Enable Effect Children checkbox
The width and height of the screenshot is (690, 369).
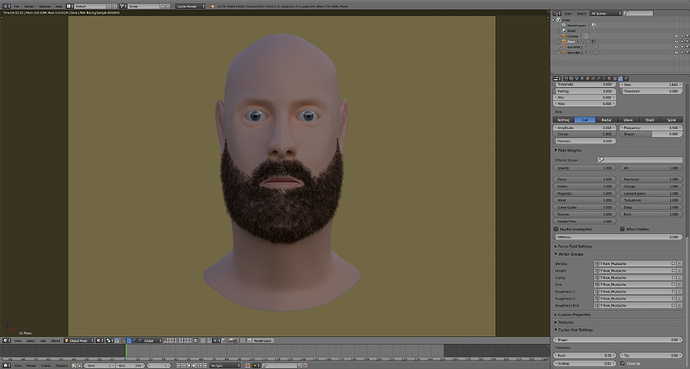[x=622, y=229]
